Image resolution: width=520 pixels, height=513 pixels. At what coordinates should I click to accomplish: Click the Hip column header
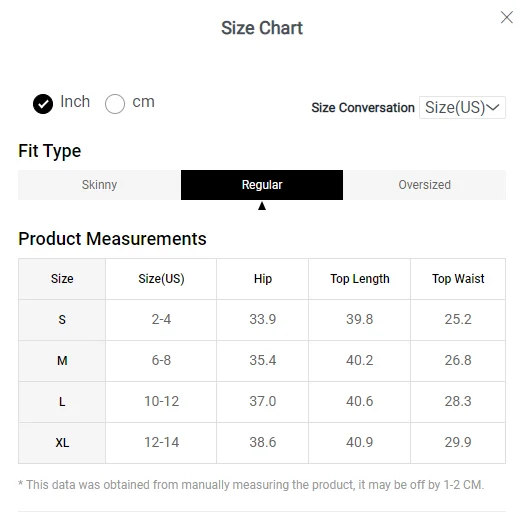pos(263,279)
